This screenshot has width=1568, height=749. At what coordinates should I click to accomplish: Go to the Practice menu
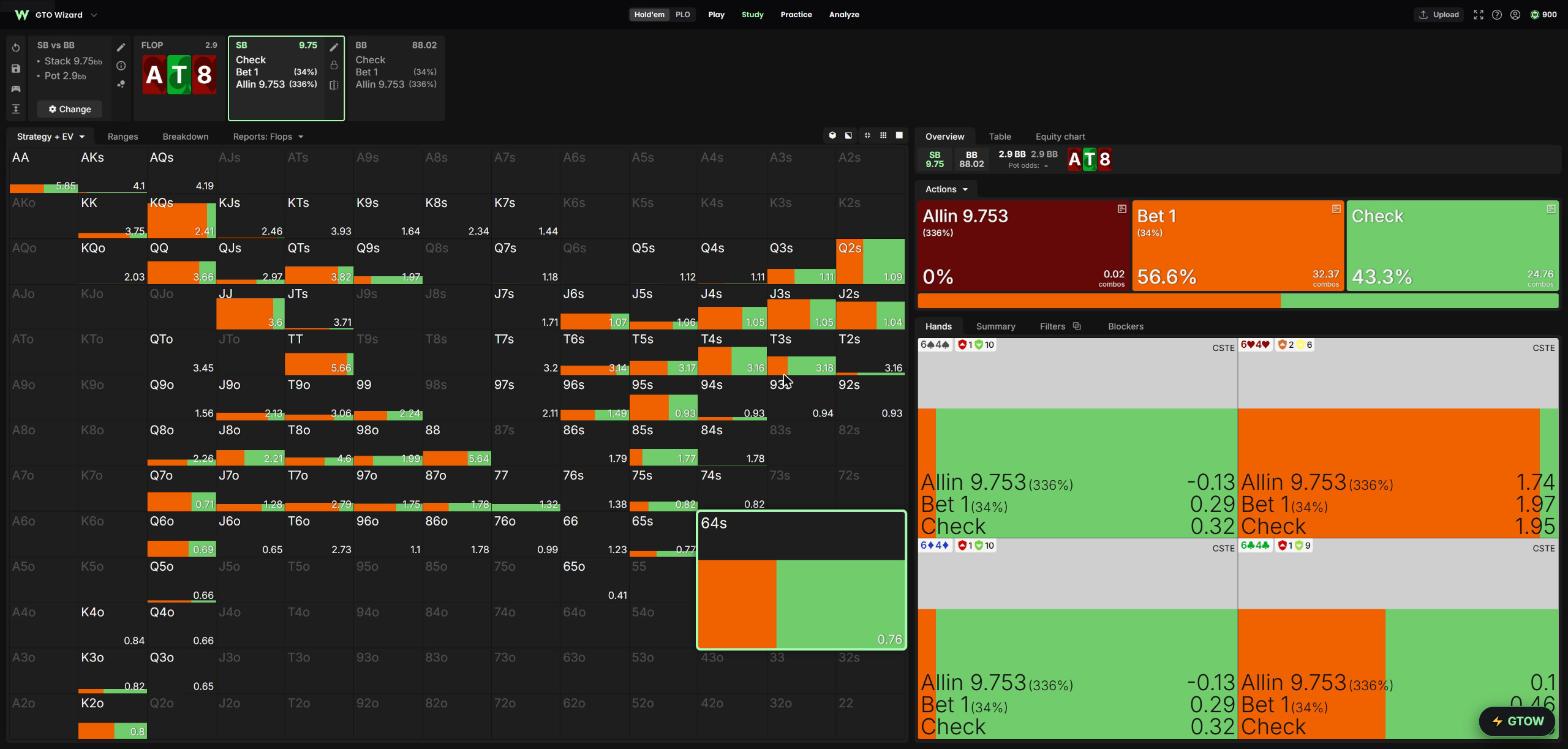pos(796,15)
